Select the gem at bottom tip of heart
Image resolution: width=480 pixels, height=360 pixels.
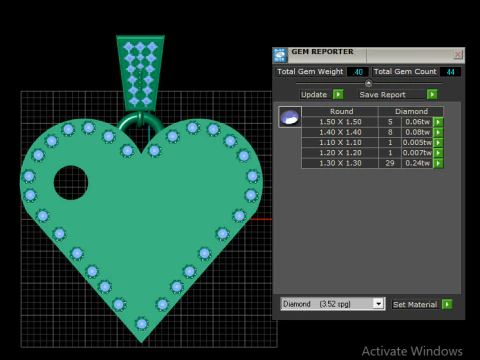[x=142, y=324]
